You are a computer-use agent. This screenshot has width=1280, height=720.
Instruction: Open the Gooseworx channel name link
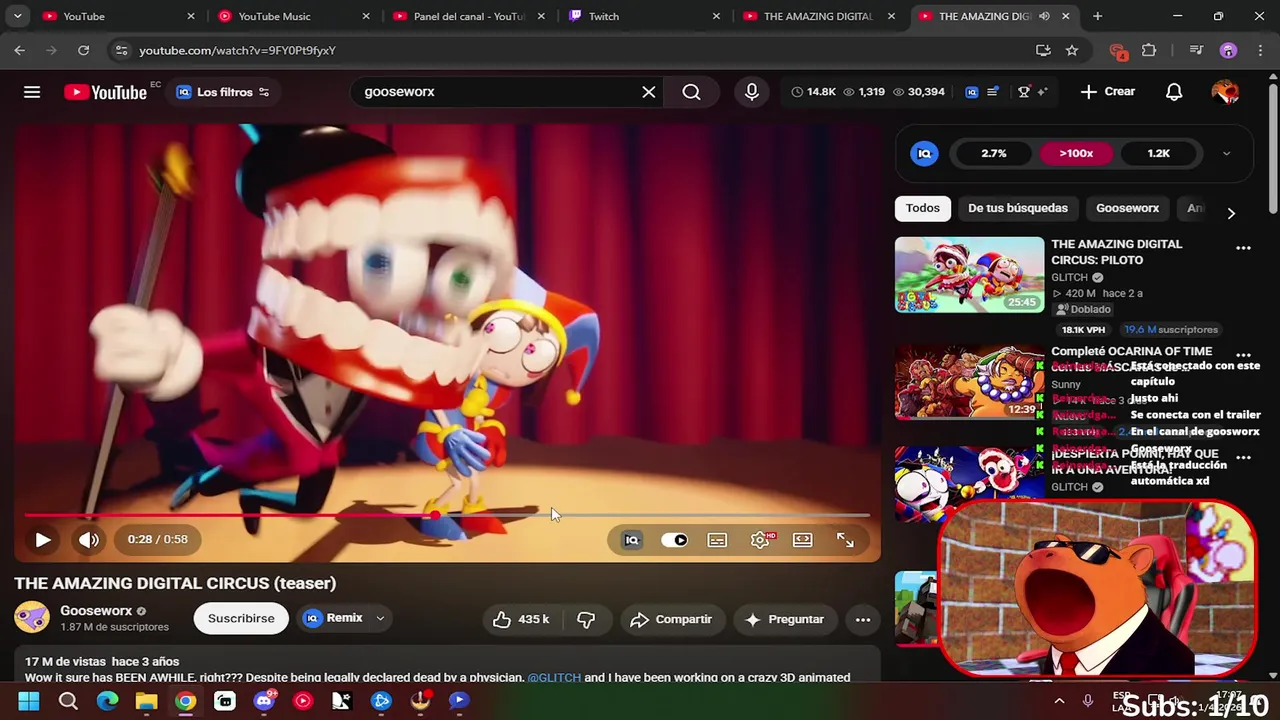click(96, 611)
